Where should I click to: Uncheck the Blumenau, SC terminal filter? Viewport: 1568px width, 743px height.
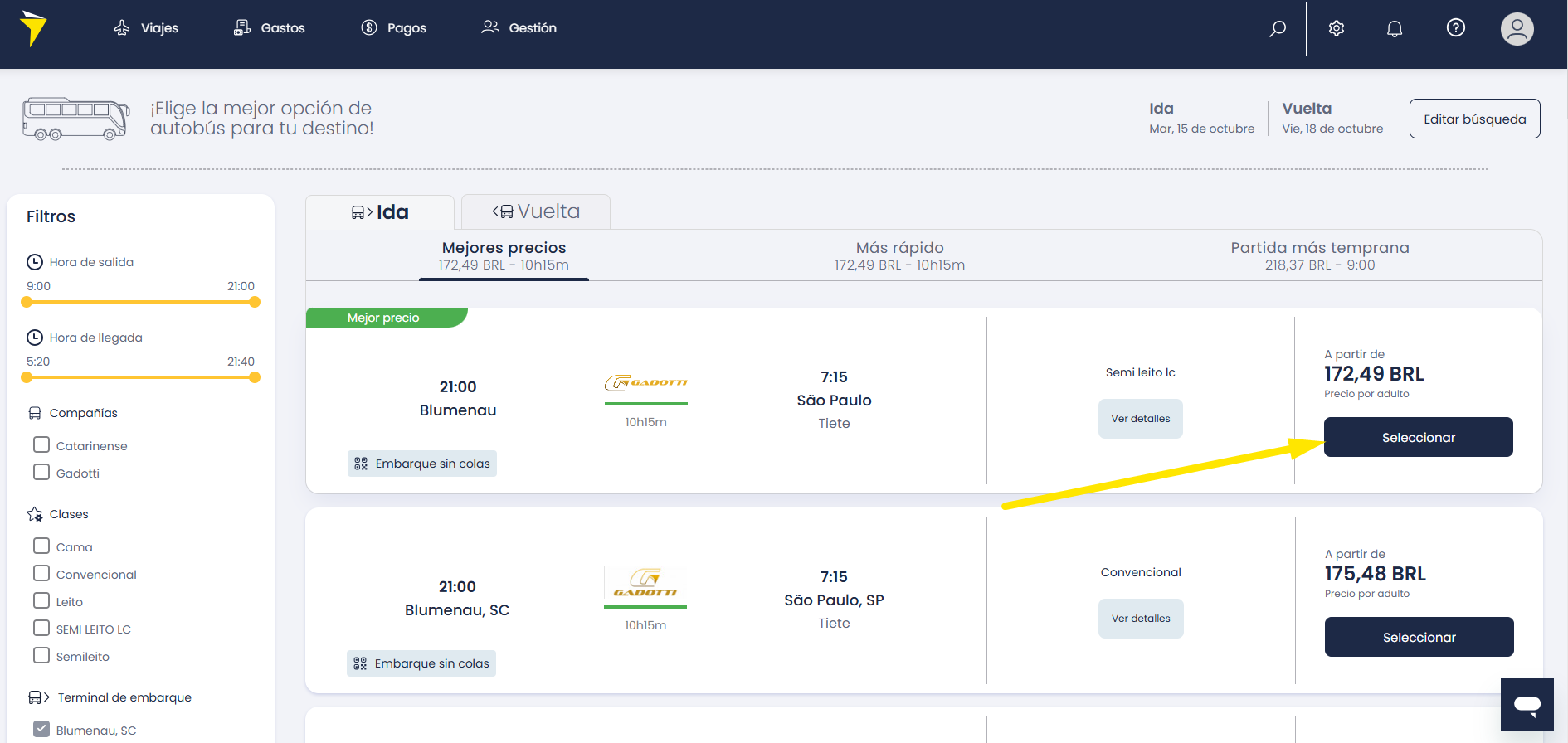41,729
